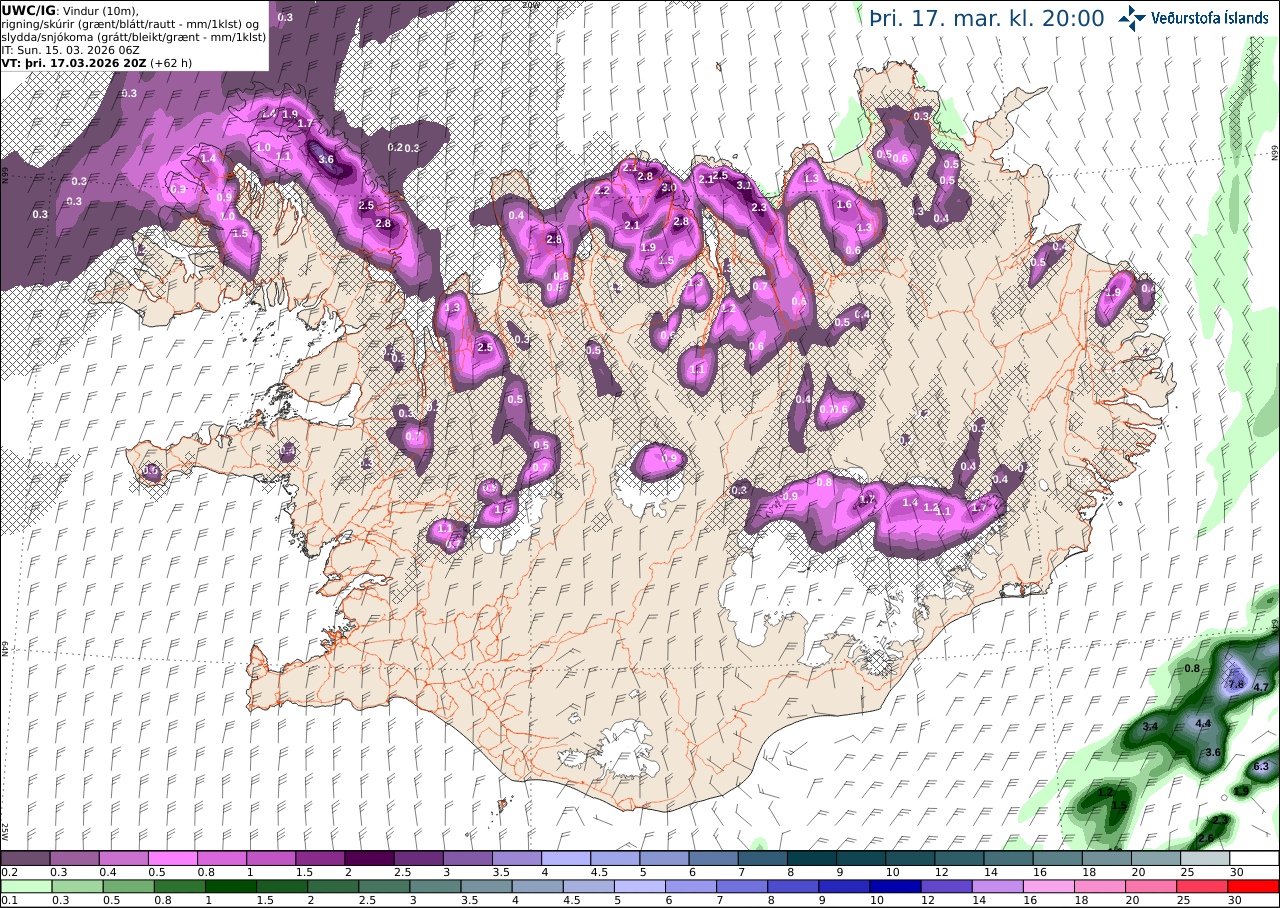Pick the bright magenta 0.5 swatch on the snow scale
This screenshot has height=908, width=1280.
172,858
